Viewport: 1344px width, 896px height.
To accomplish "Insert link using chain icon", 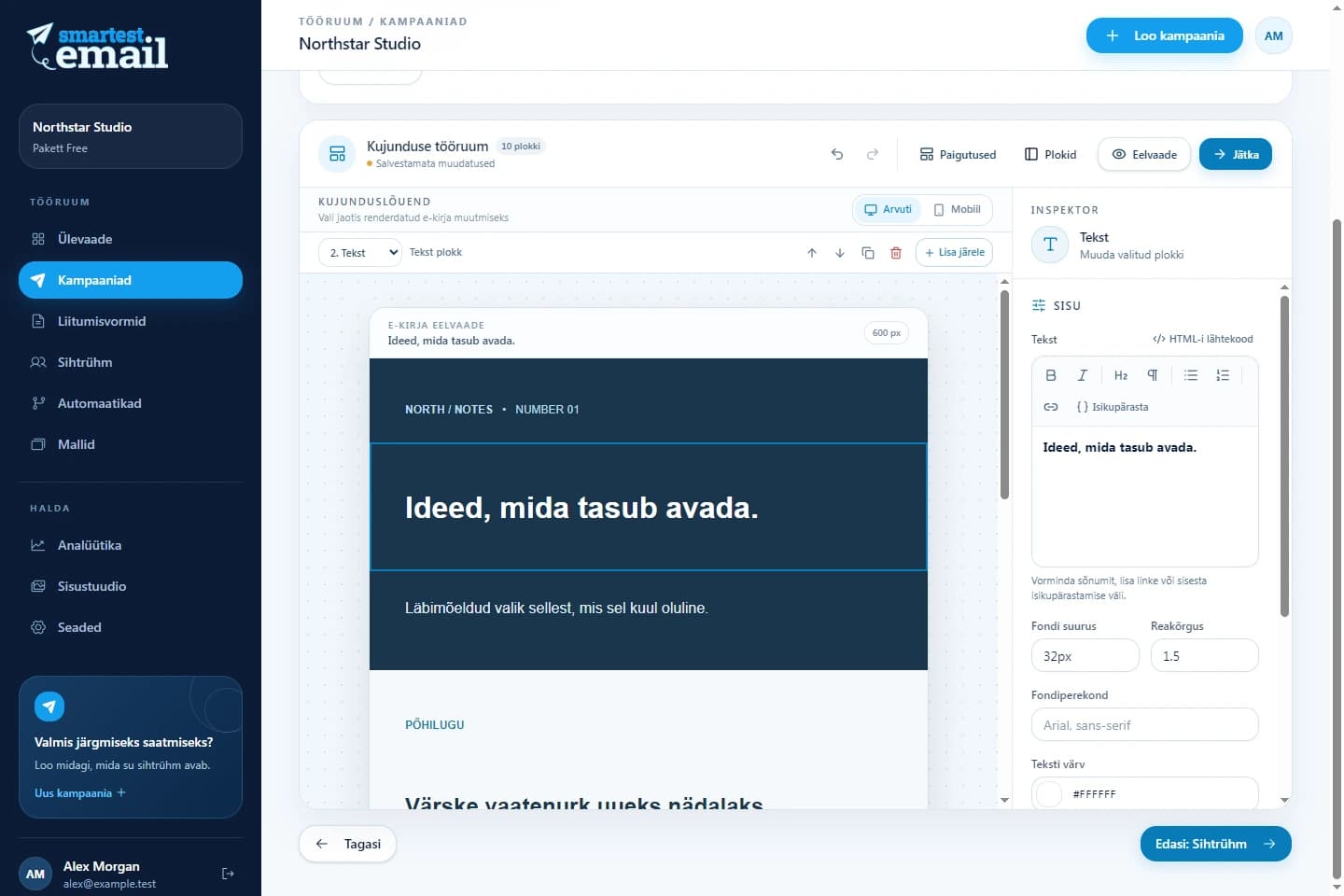I will click(1051, 407).
